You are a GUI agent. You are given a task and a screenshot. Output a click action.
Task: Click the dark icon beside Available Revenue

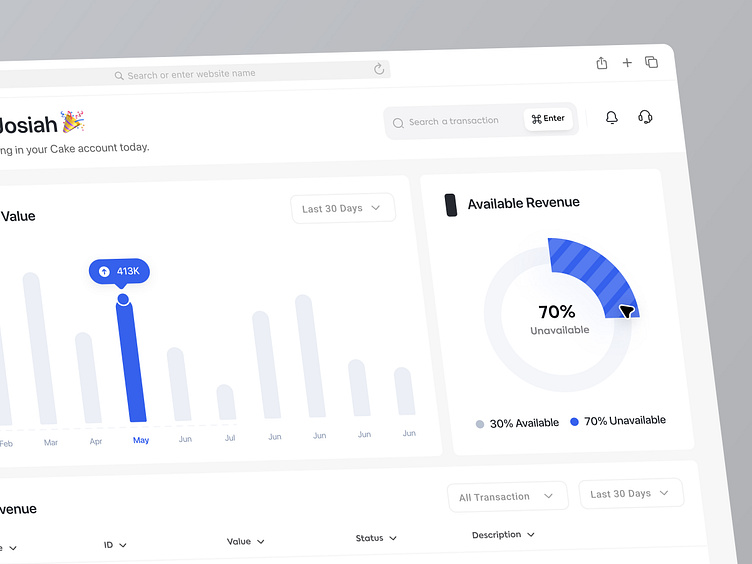451,205
